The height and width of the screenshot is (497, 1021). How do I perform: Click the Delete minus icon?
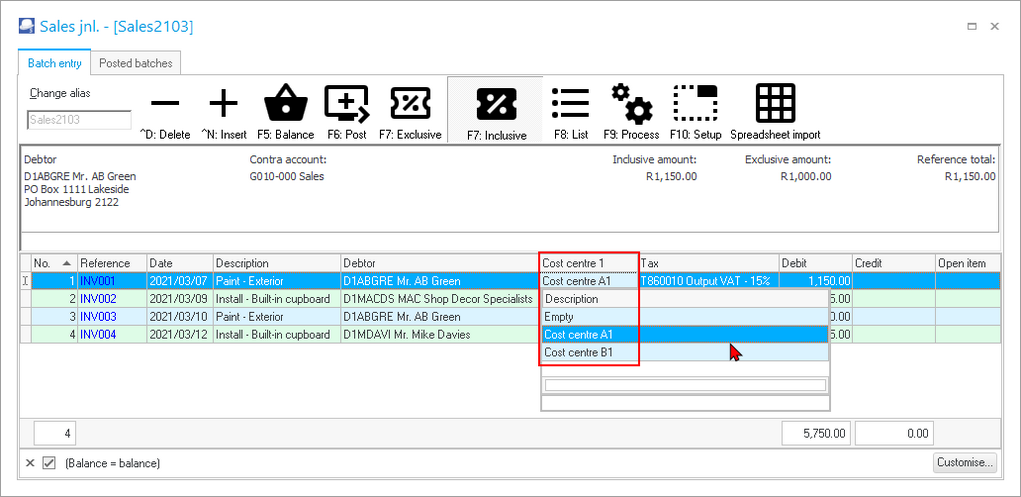tap(165, 104)
